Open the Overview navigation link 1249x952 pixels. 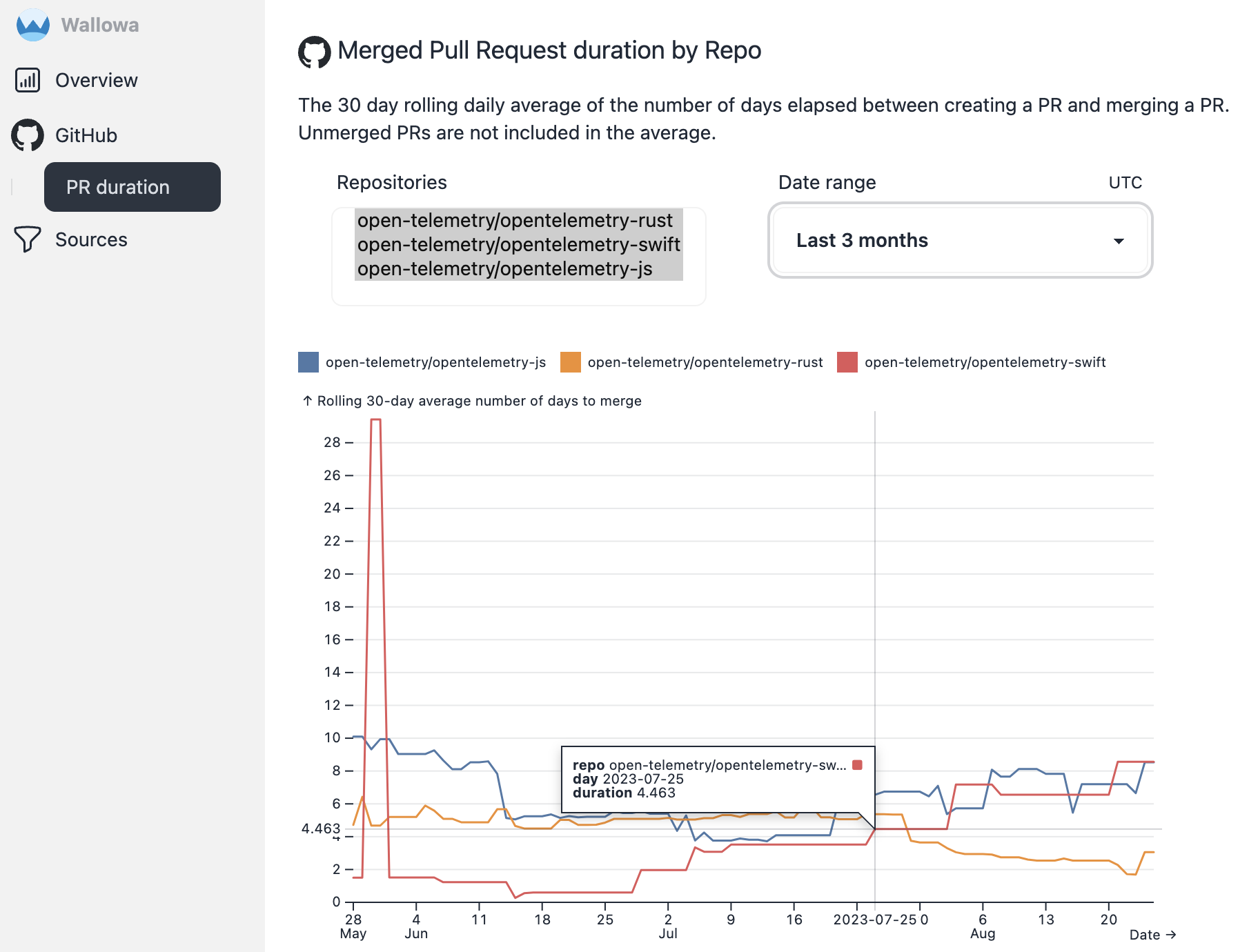[96, 80]
